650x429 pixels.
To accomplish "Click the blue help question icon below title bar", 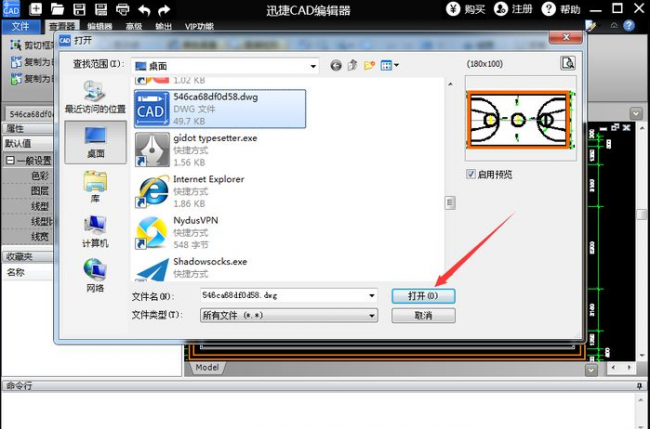I will point(629,26).
